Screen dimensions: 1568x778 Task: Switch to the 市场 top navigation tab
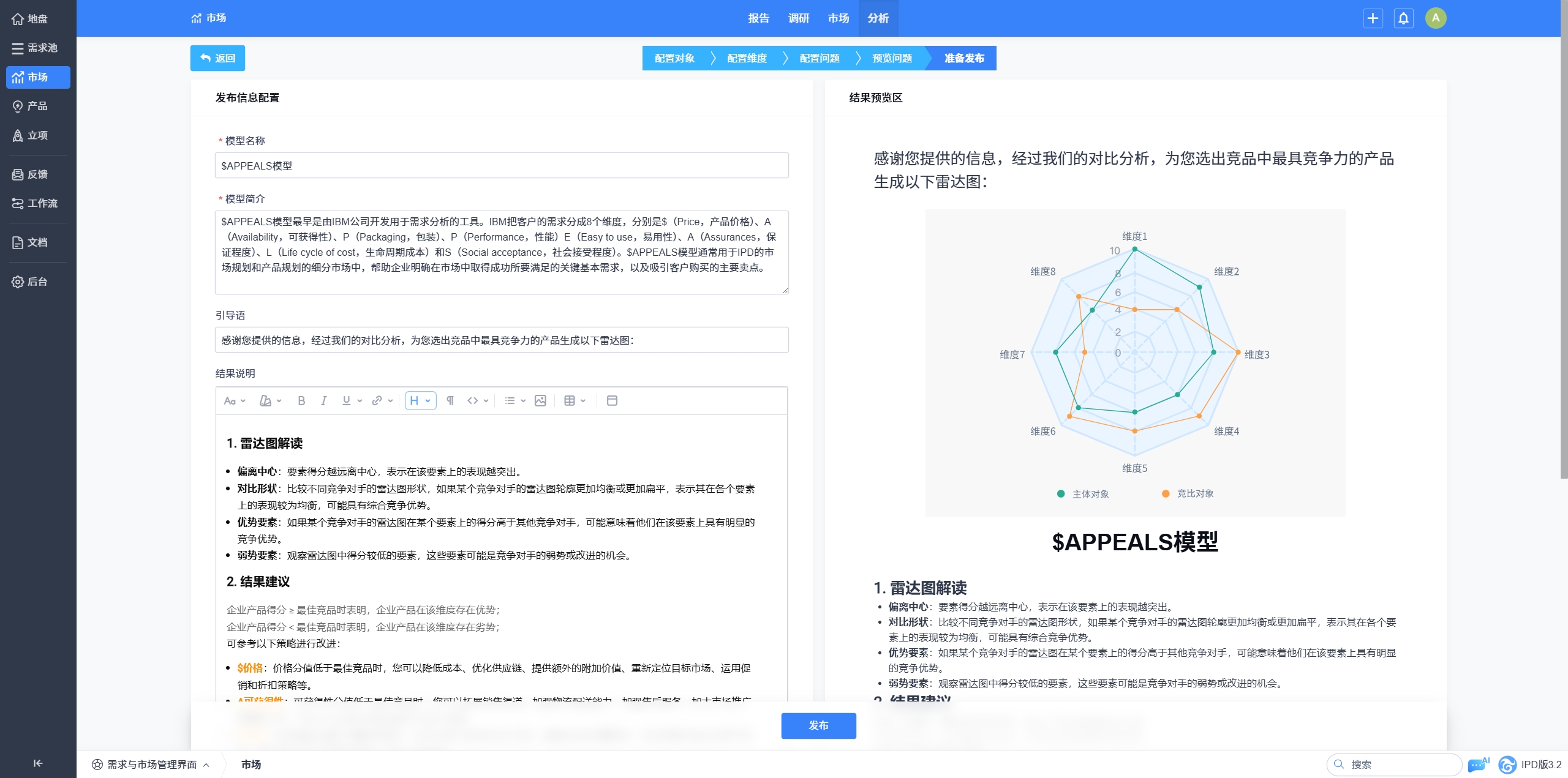[x=839, y=18]
